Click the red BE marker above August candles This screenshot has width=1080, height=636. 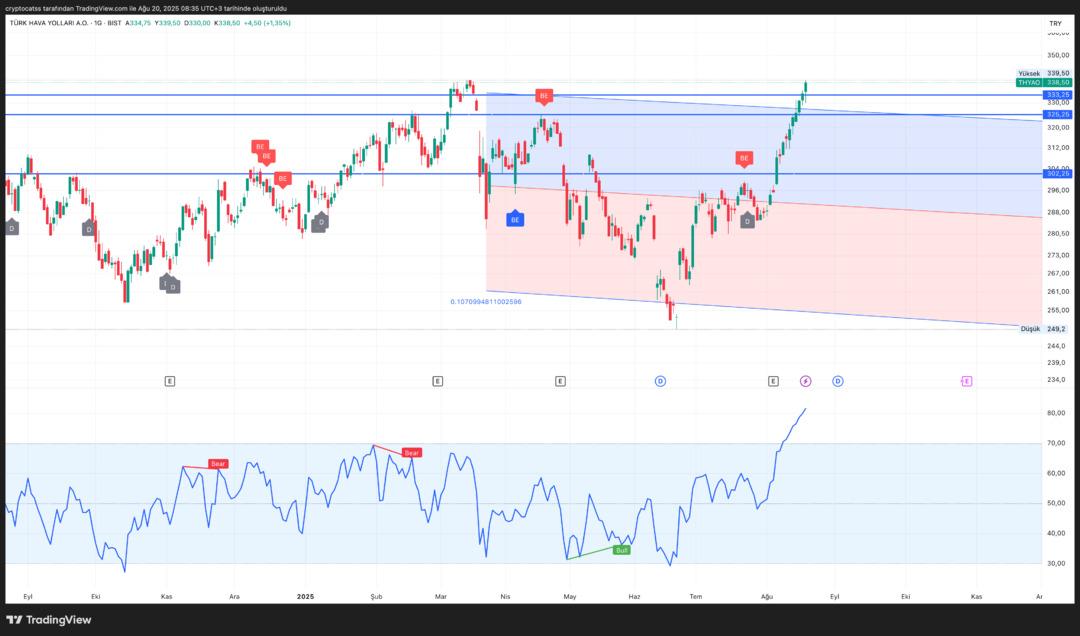pyautogui.click(x=744, y=158)
